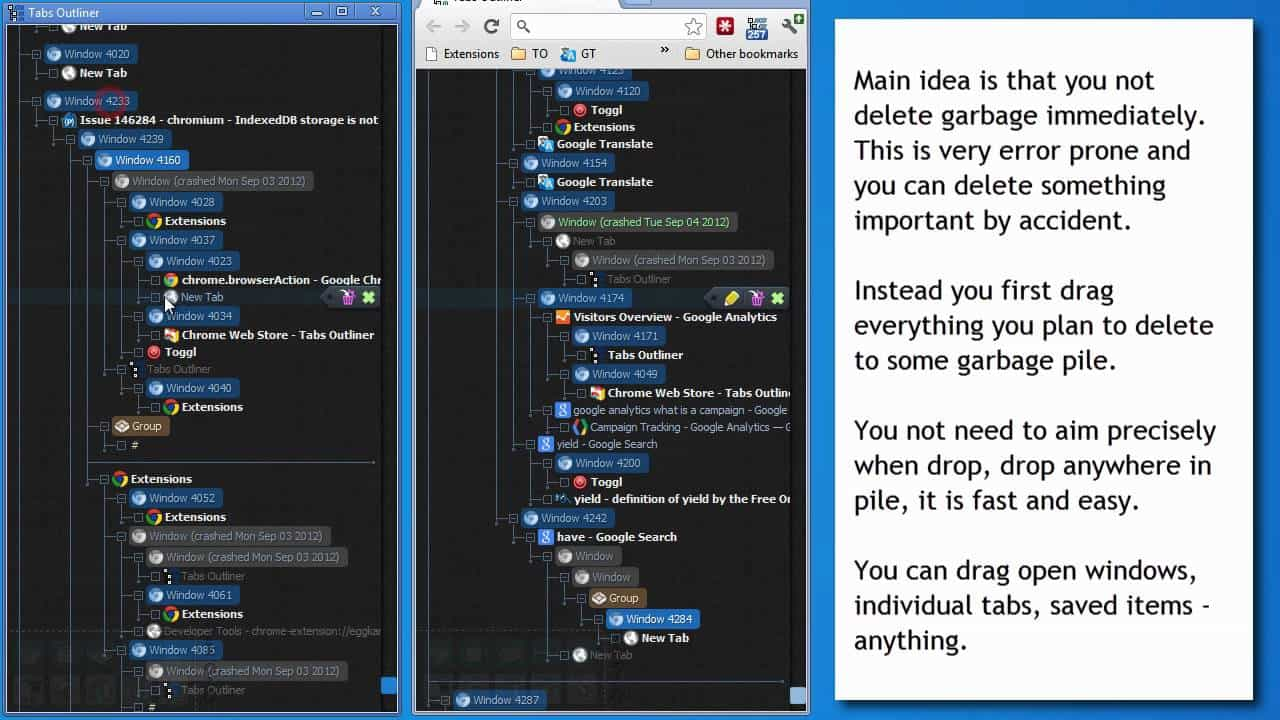This screenshot has height=720, width=1280.
Task: Click the left window's blue scrollbar thumb
Action: pyautogui.click(x=389, y=685)
